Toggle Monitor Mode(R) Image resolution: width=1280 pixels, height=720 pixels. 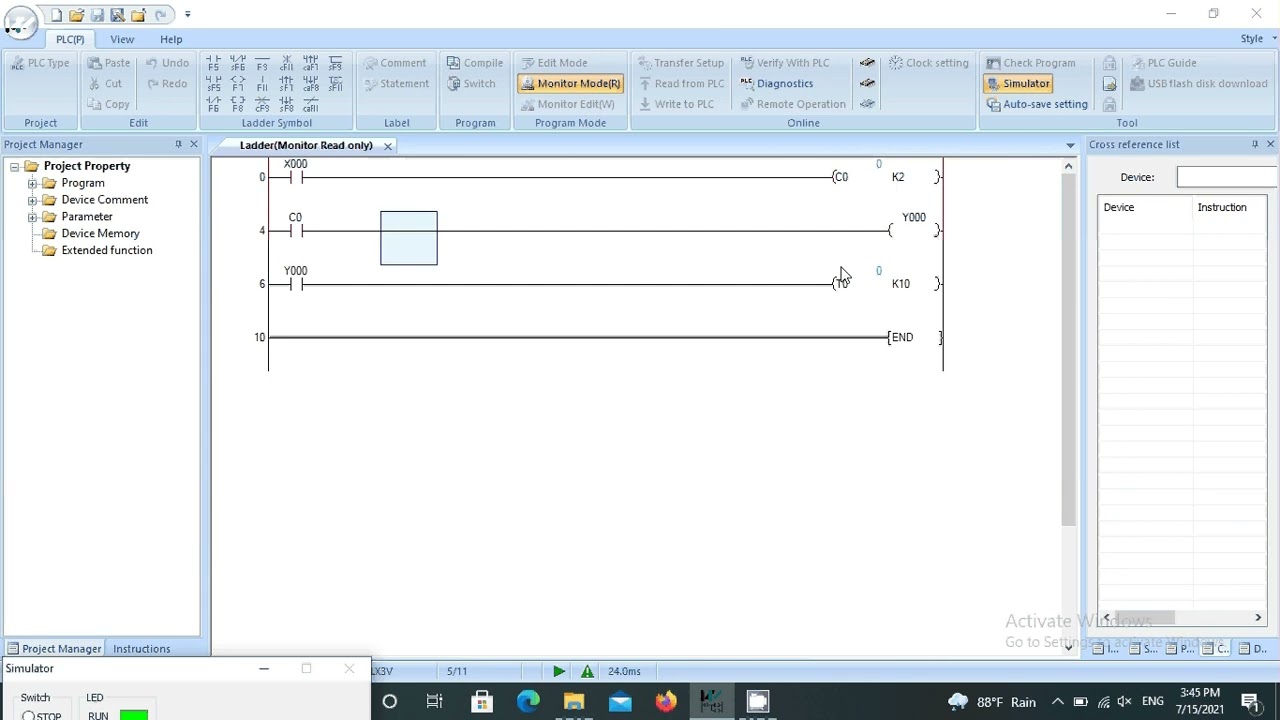(x=570, y=84)
